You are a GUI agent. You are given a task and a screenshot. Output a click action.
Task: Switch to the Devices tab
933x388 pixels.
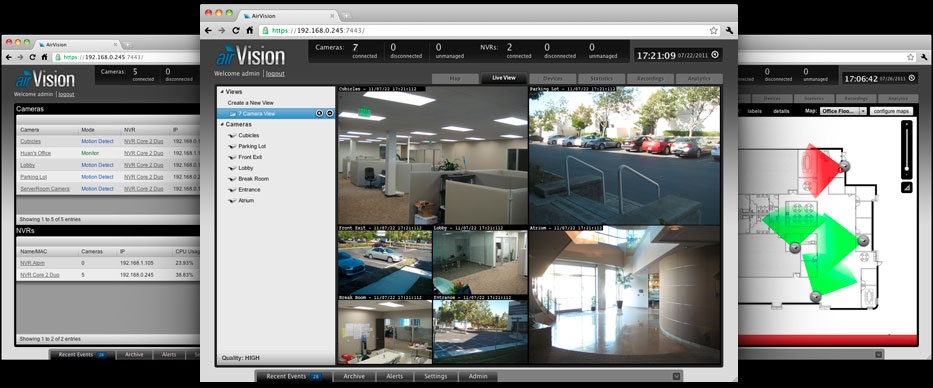(553, 79)
